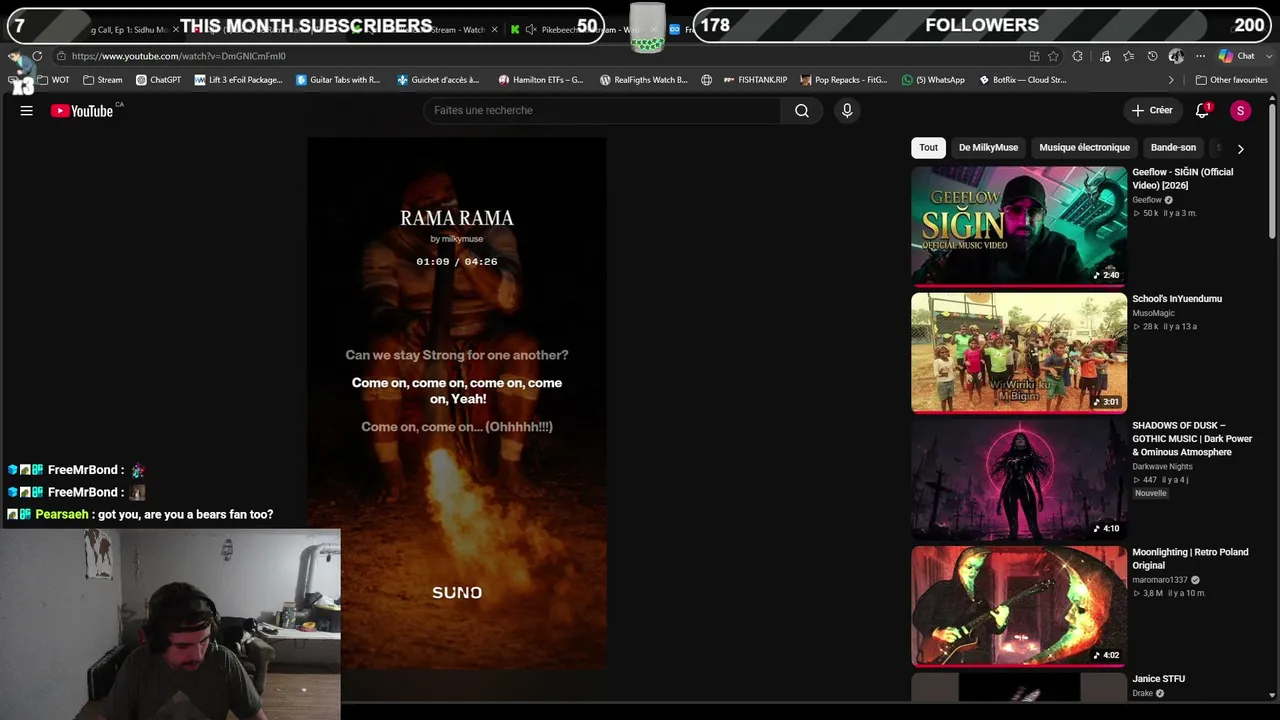1280x720 pixels.
Task: Click the 01:09 / 04:26 timestamp text
Action: 457,262
